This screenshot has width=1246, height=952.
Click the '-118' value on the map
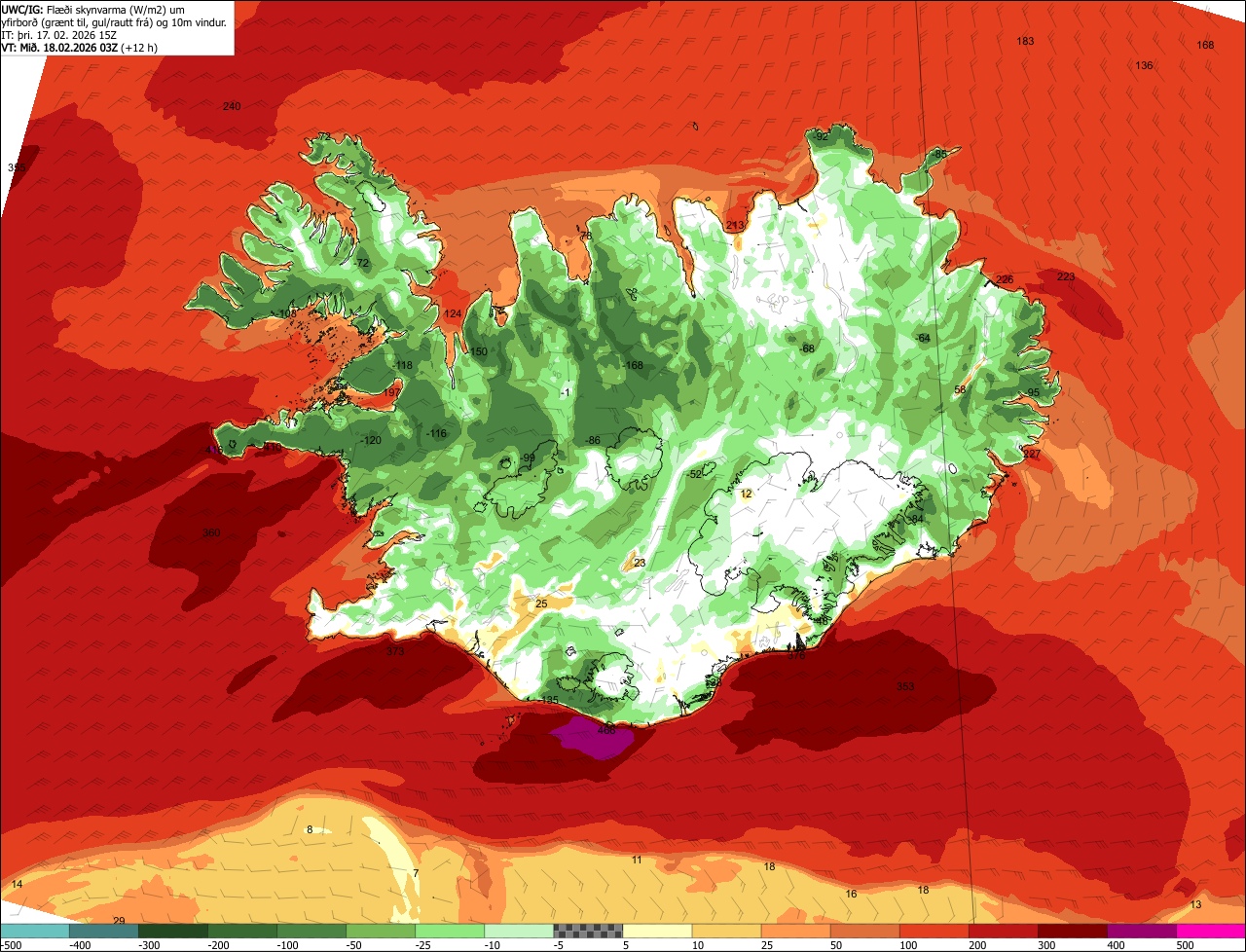click(403, 366)
